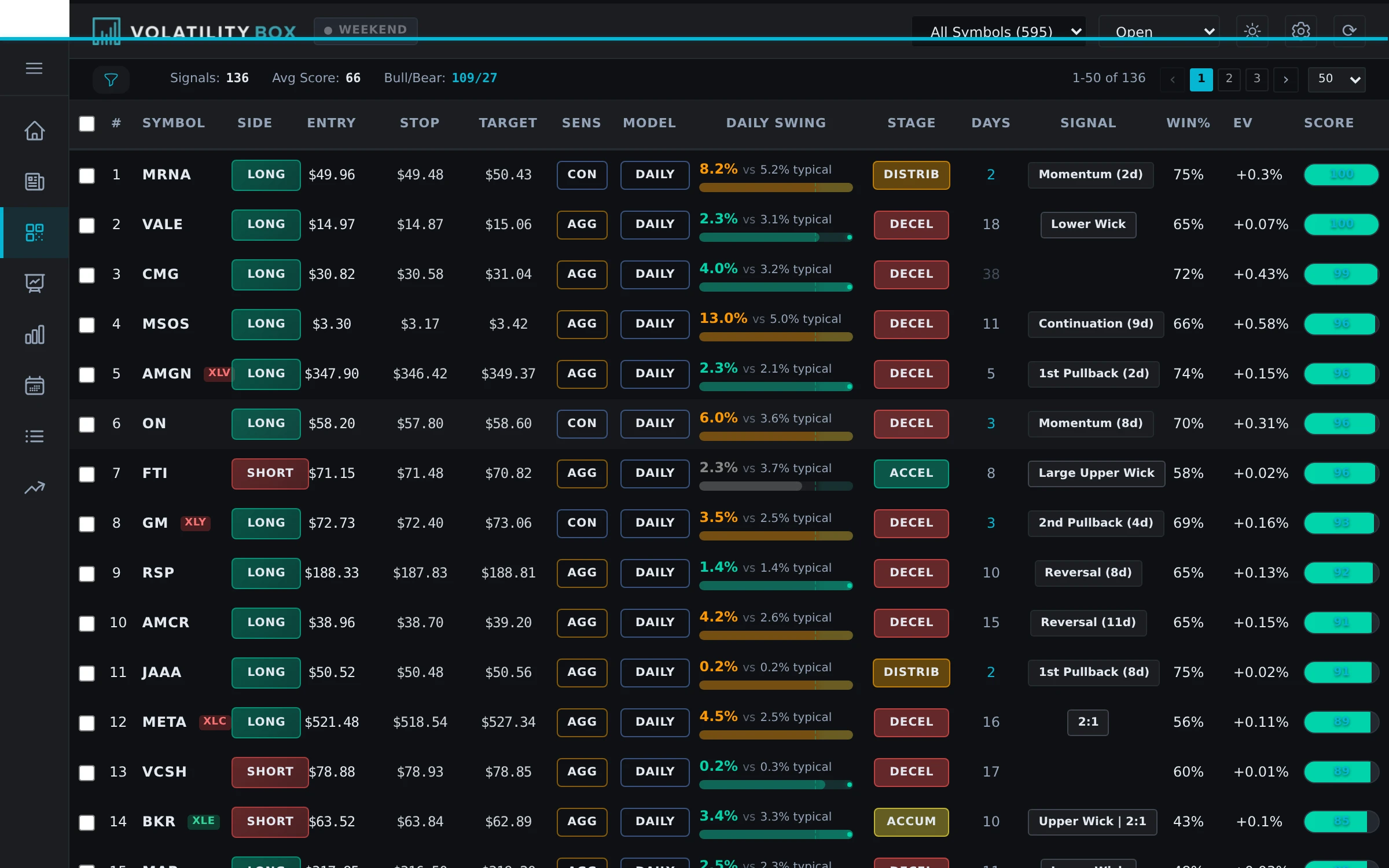
Task: Click the WEEKEND status badge
Action: click(365, 30)
